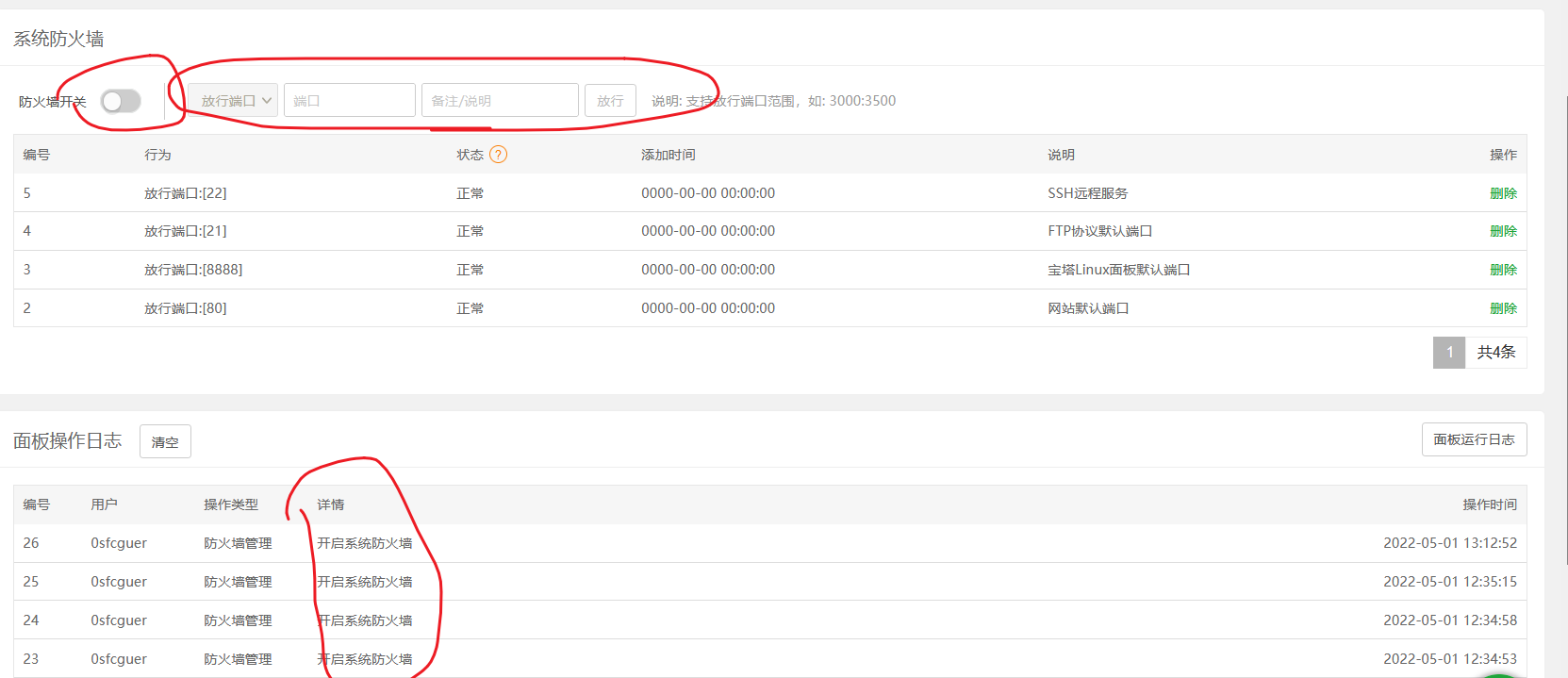Click the FTP协议默认端口 description
This screenshot has width=1568, height=678.
pos(1100,231)
